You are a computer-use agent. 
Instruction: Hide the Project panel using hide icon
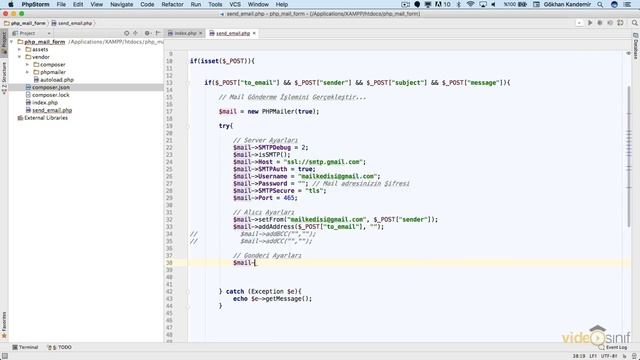point(158,33)
